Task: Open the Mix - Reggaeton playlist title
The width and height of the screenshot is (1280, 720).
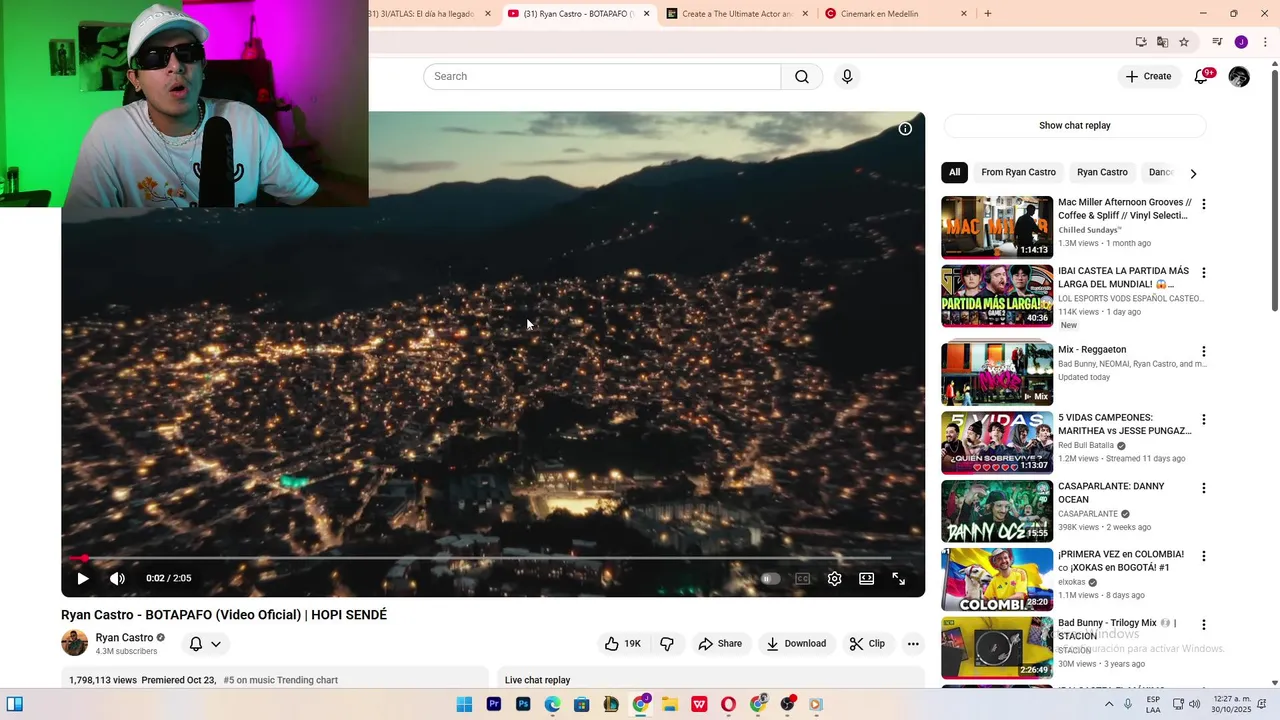Action: pyautogui.click(x=1092, y=350)
